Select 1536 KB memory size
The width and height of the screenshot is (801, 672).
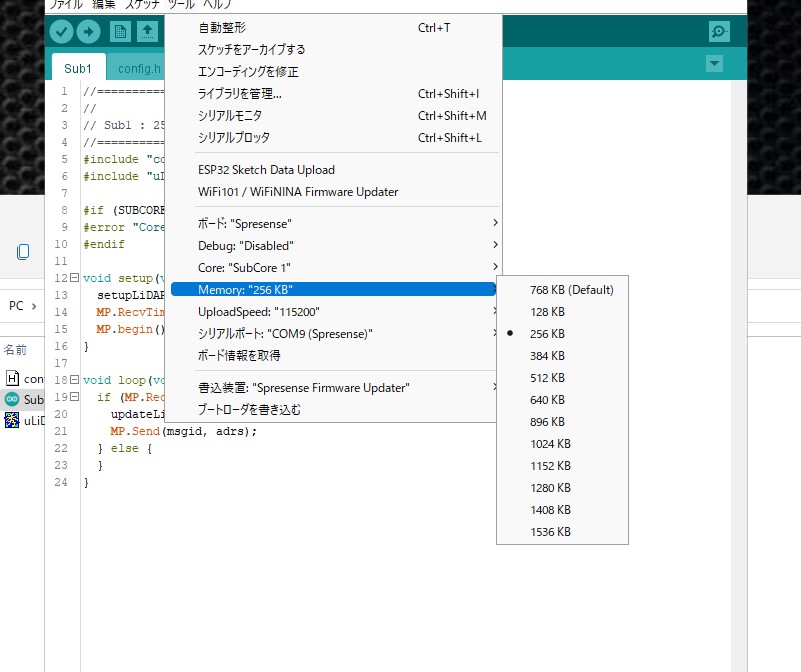coord(550,532)
